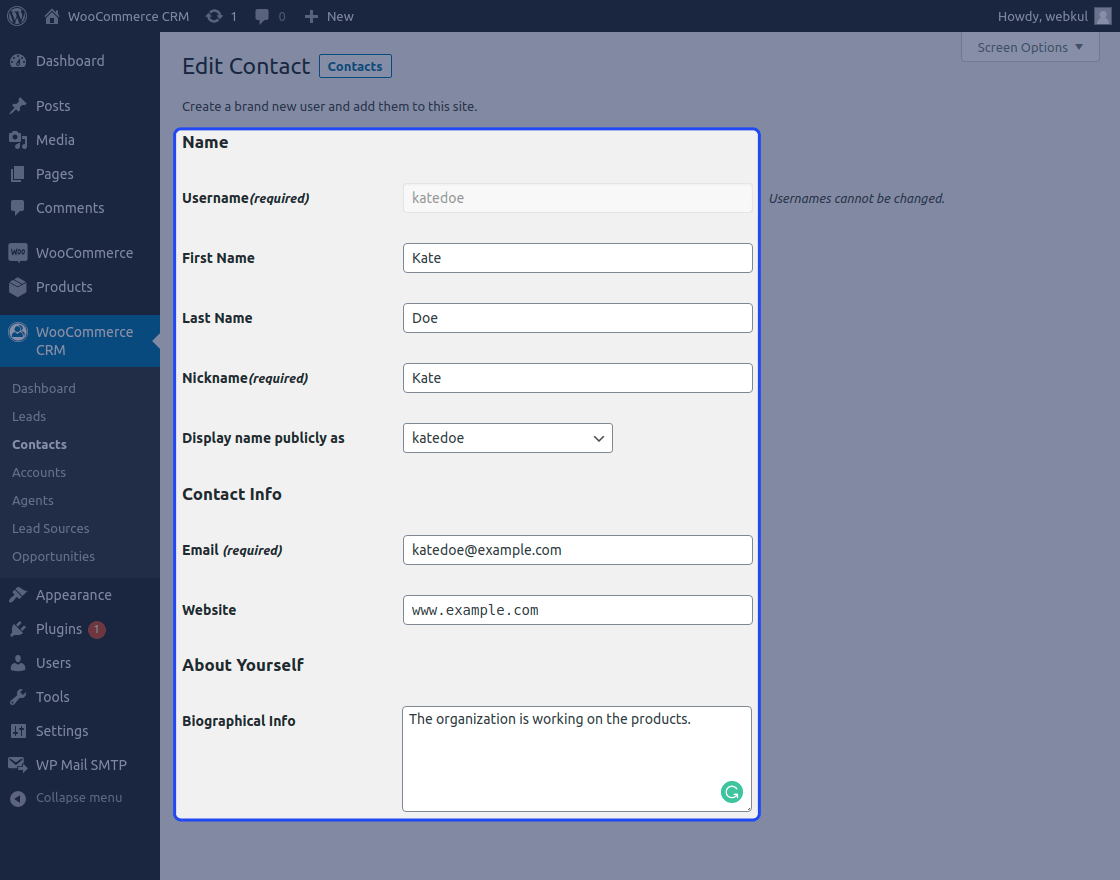Screen dimensions: 1120x880
Task: Open the Posts menu
Action: [53, 106]
